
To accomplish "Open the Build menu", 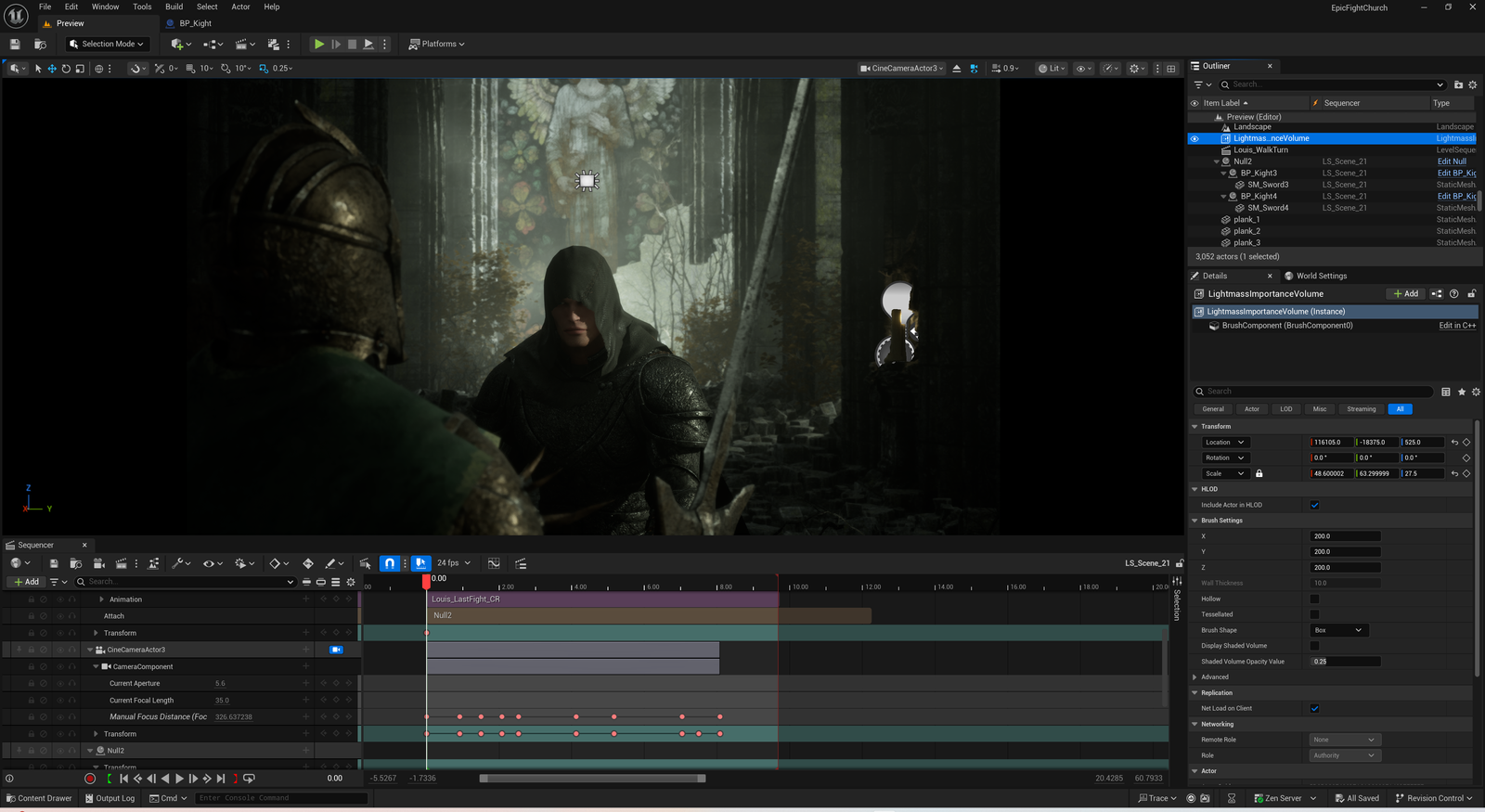I will (x=174, y=6).
